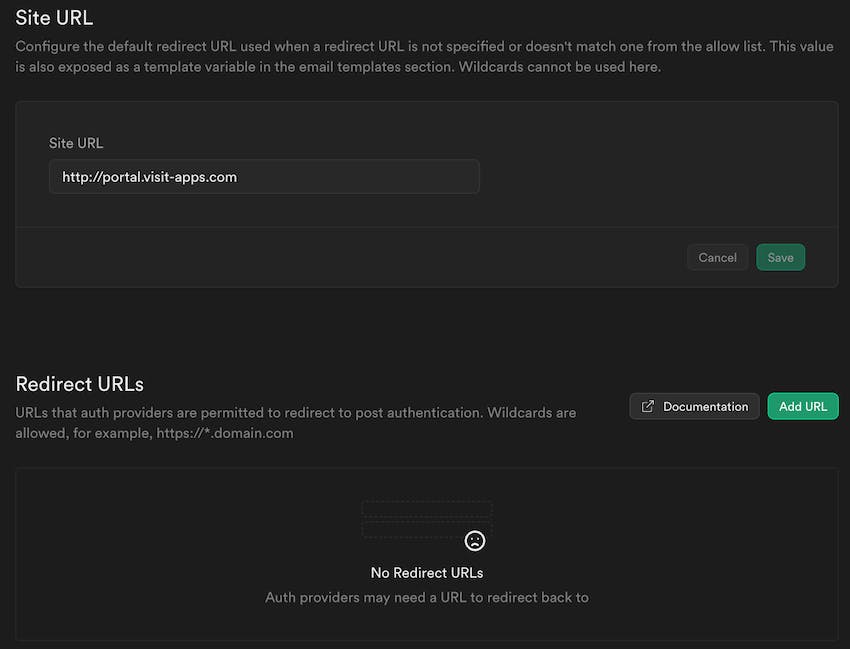Click the text about auth providers needing a URL

(x=427, y=597)
